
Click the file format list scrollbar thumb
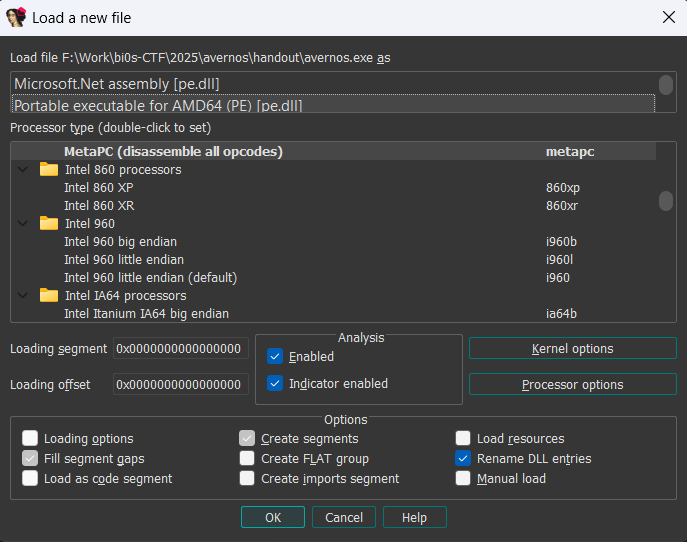point(666,85)
